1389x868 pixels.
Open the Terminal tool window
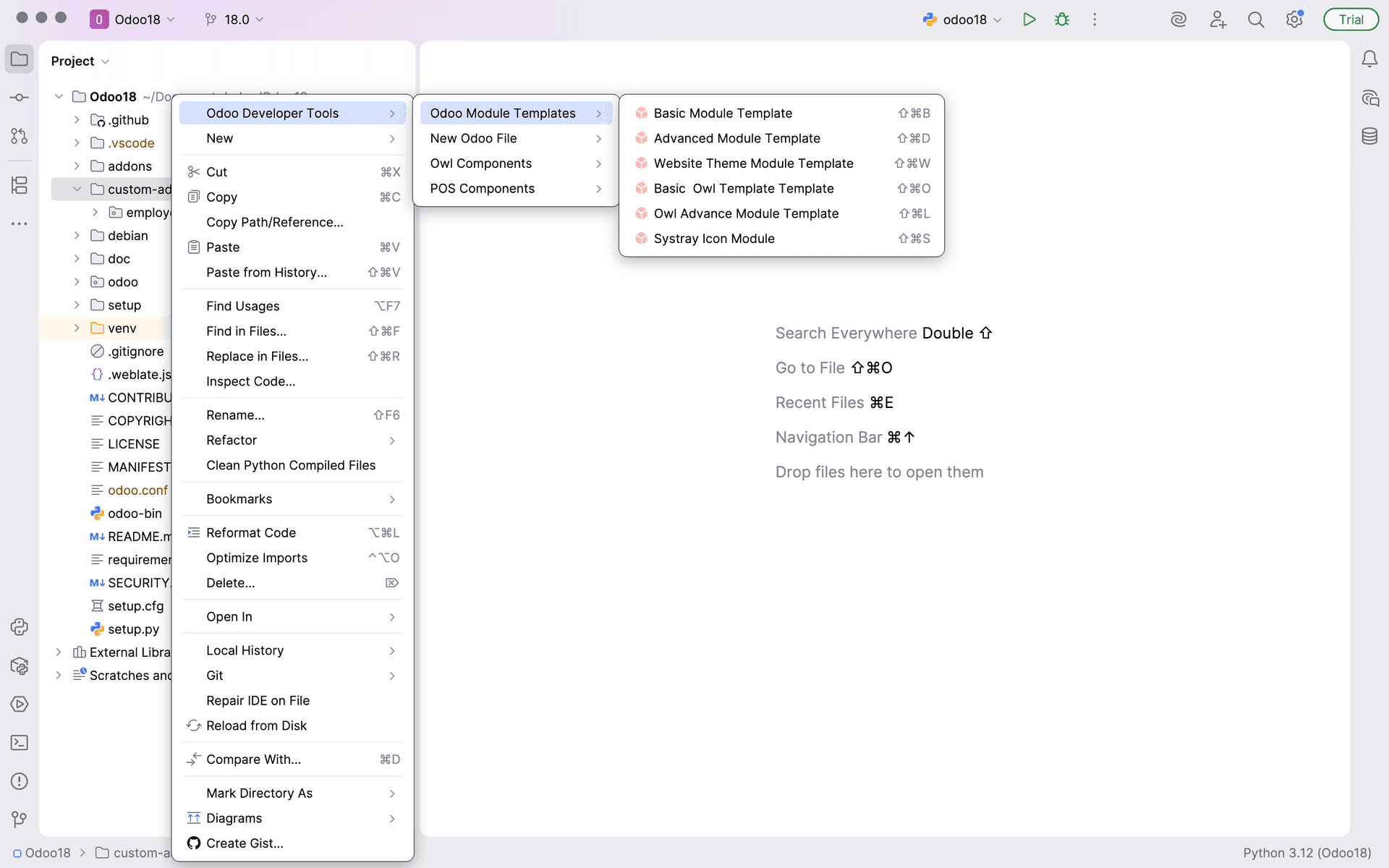click(x=20, y=743)
